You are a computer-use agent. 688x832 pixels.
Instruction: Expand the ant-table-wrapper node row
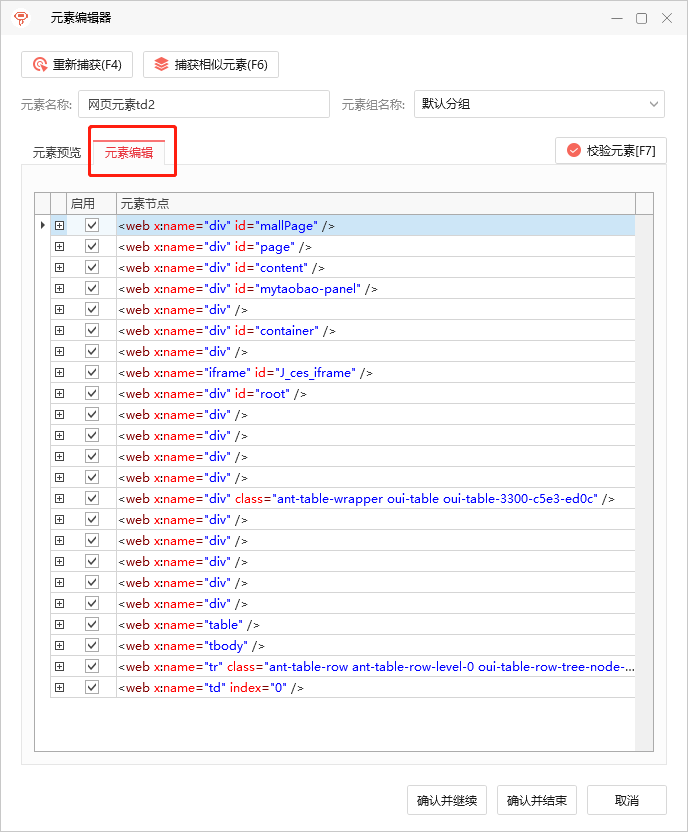click(x=59, y=499)
